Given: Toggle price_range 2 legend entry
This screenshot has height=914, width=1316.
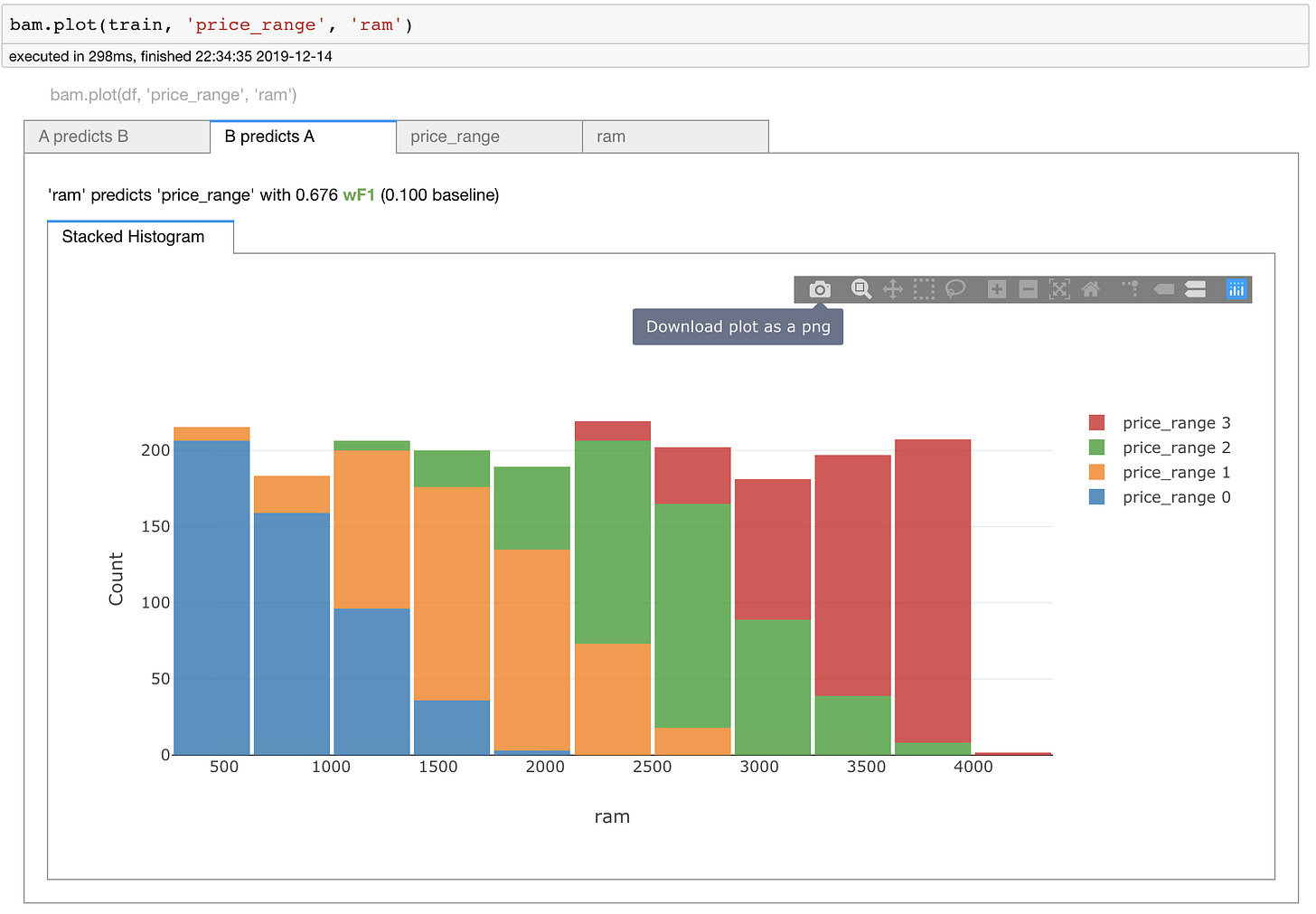Looking at the screenshot, I should (1160, 448).
